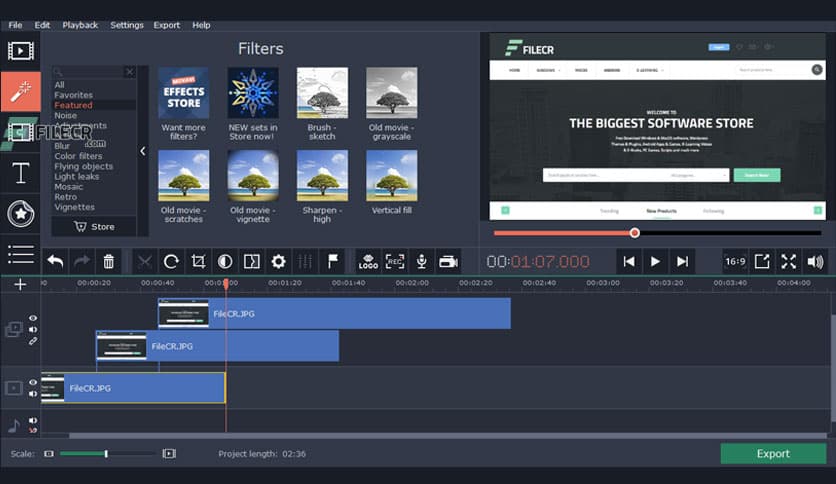This screenshot has width=836, height=484.
Task: Mute the main video track
Action: [x=33, y=393]
